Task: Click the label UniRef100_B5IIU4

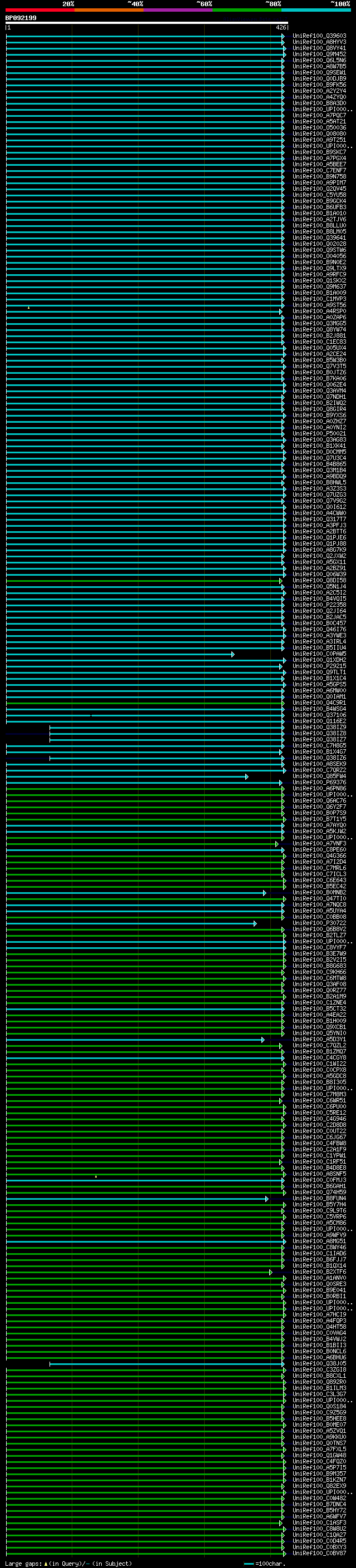Action: 319,647
